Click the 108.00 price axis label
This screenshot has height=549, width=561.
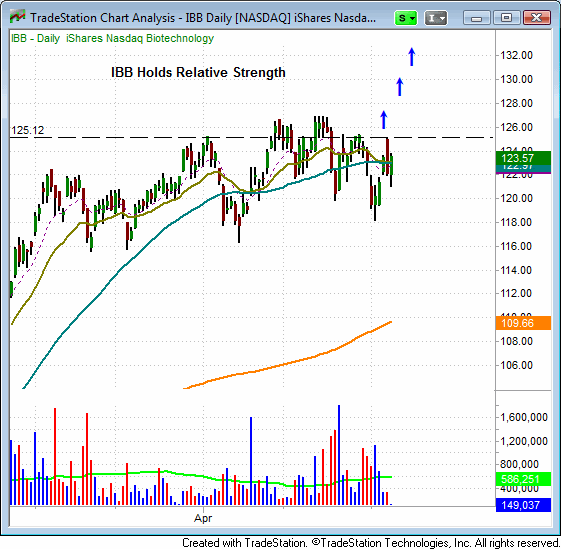(516, 341)
